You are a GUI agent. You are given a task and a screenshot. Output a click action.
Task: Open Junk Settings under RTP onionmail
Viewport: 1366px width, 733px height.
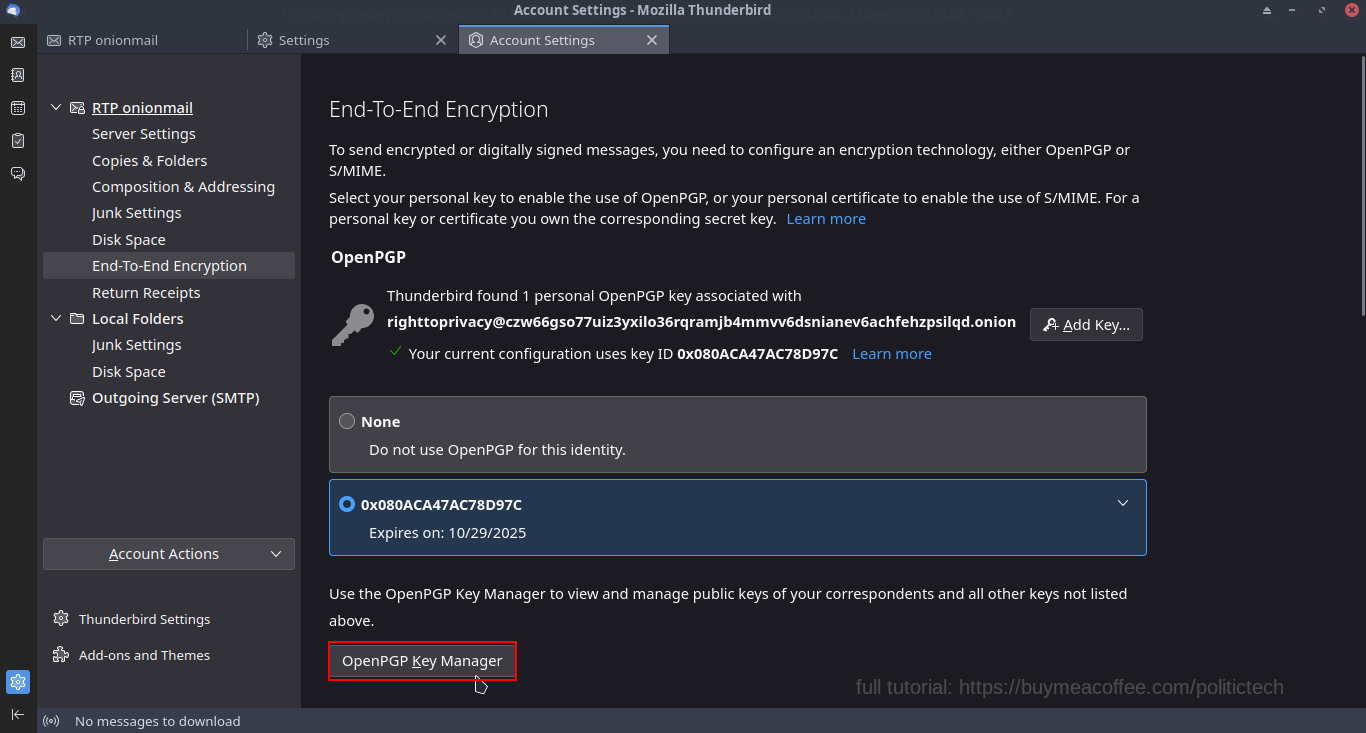pos(137,213)
